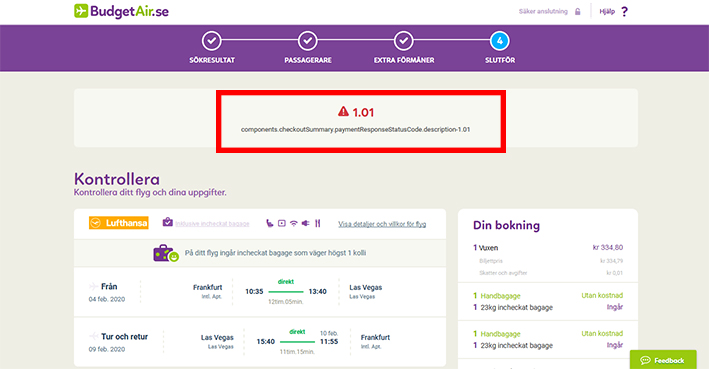Open the Feedback button
Screen dimensions: 709x369
[x=663, y=360]
